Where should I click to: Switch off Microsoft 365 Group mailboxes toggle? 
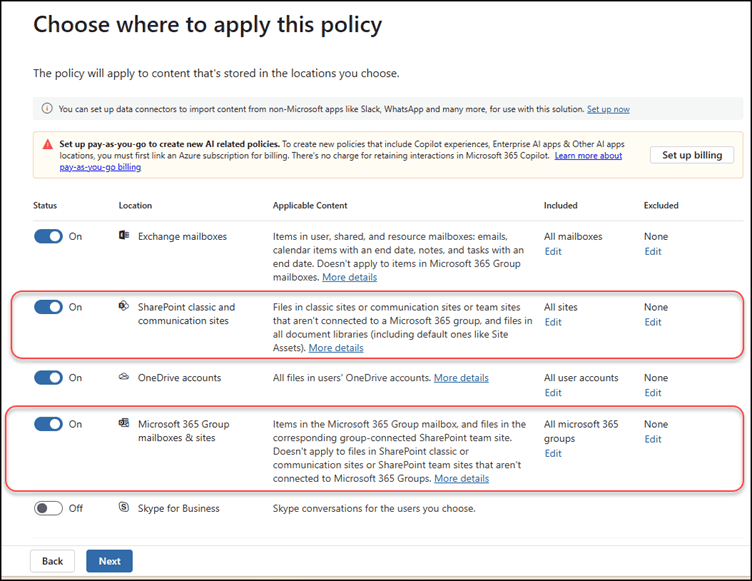click(48, 424)
